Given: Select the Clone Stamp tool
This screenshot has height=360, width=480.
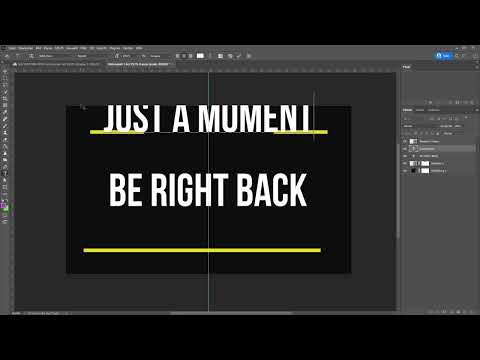Looking at the screenshot, I should click(5, 132).
